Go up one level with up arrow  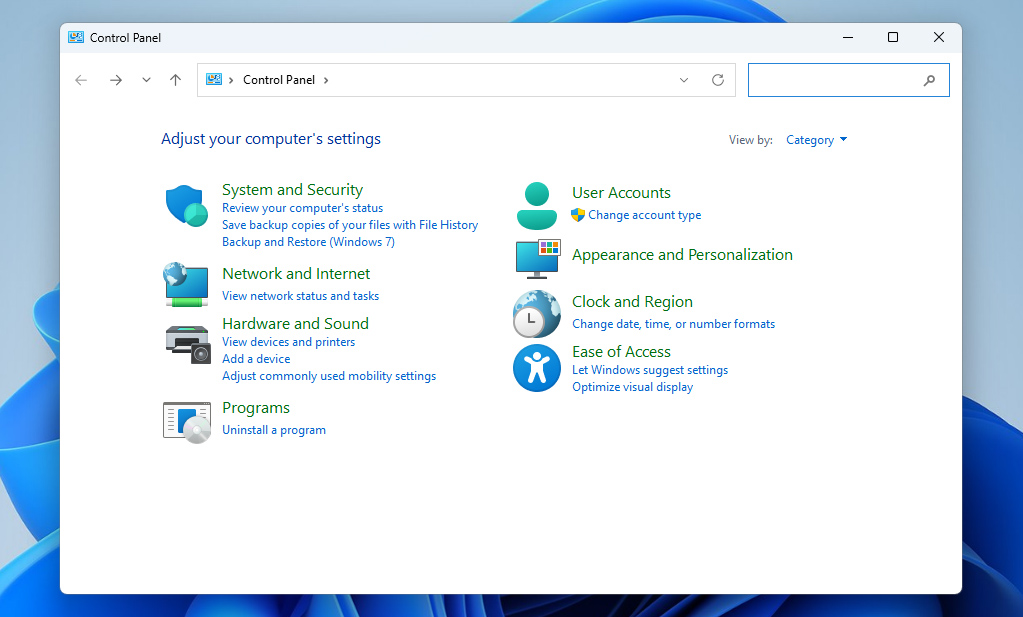(x=176, y=80)
